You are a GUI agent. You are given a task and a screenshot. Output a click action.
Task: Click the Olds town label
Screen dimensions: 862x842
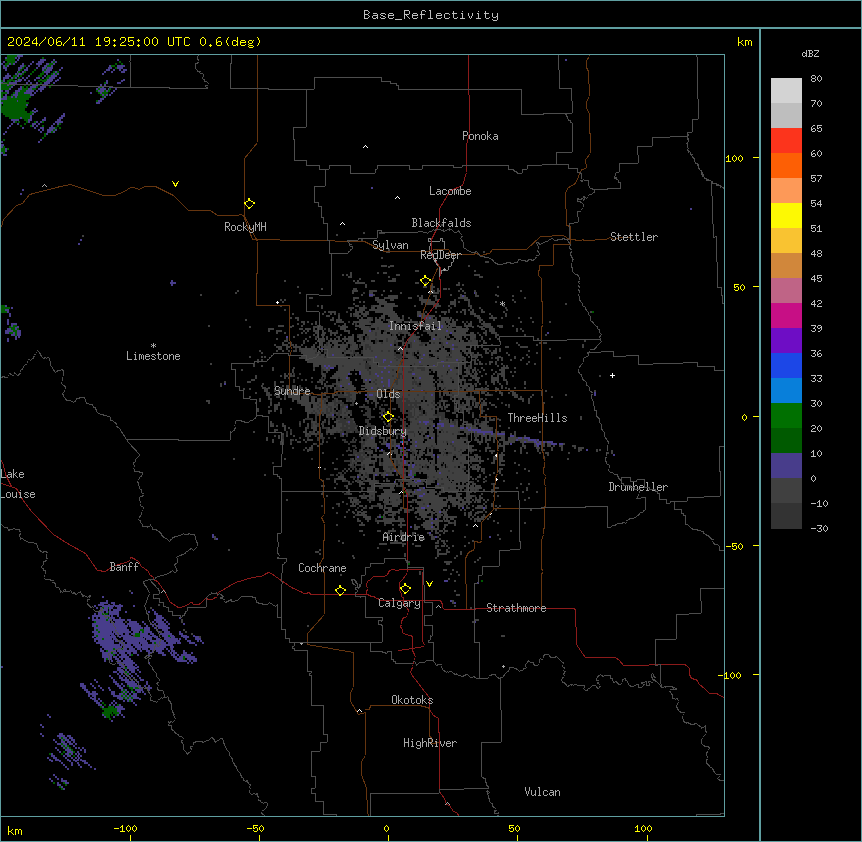pyautogui.click(x=388, y=394)
